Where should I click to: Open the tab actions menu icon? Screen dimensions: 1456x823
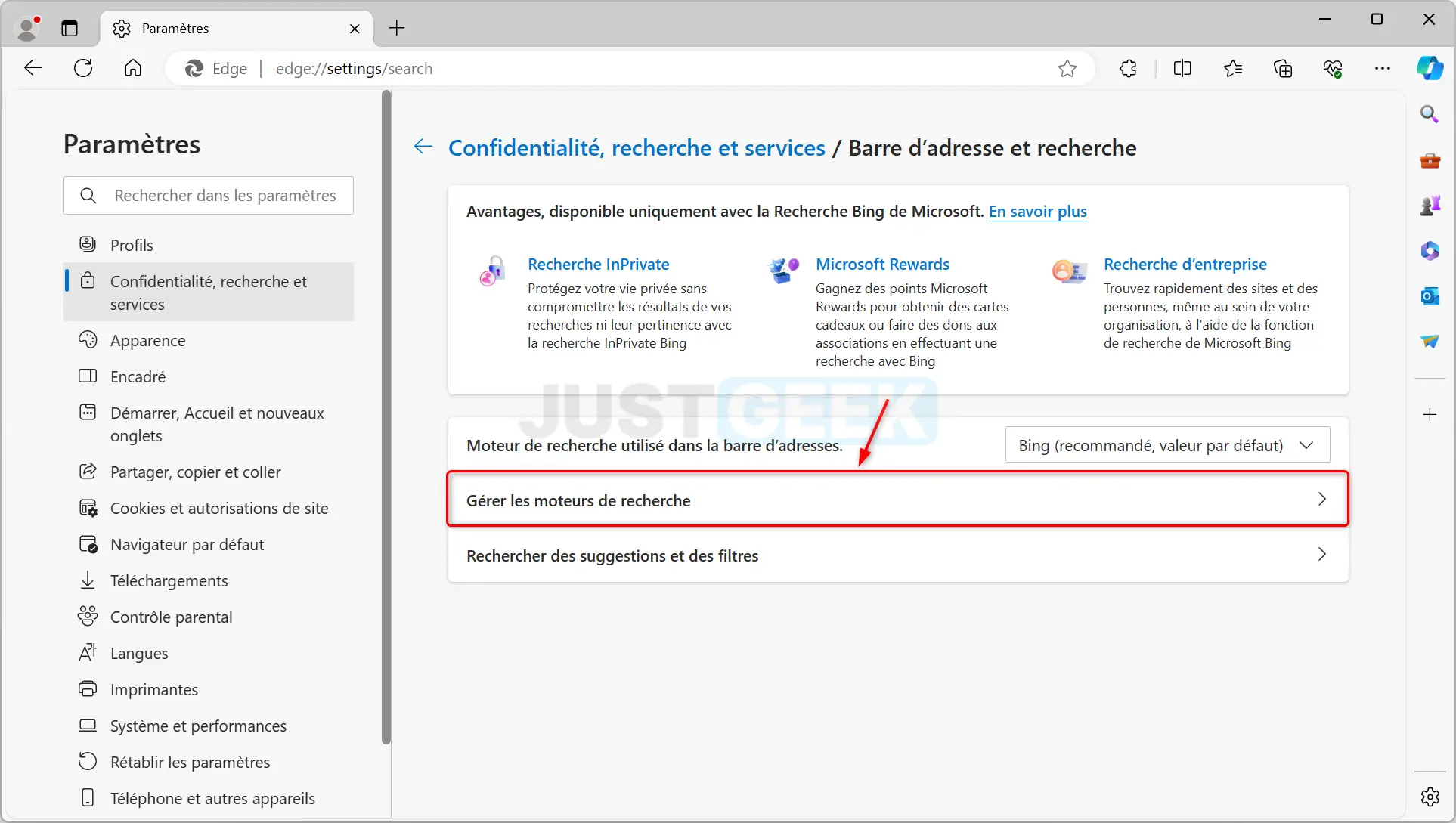coord(70,29)
